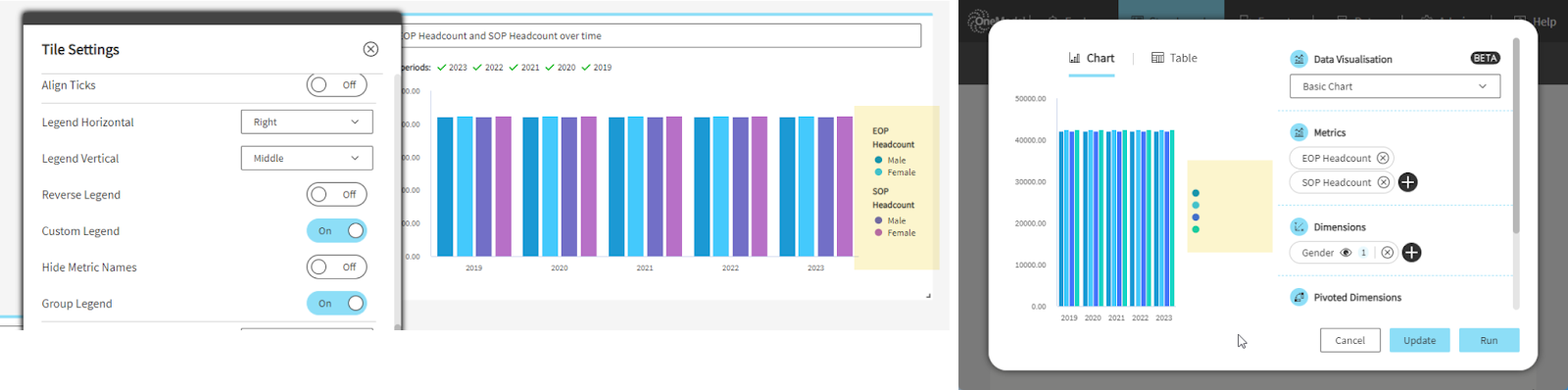Screen dimensions: 1568x390
Task: Click the Pivoted Dimensions icon
Action: pos(1299,297)
